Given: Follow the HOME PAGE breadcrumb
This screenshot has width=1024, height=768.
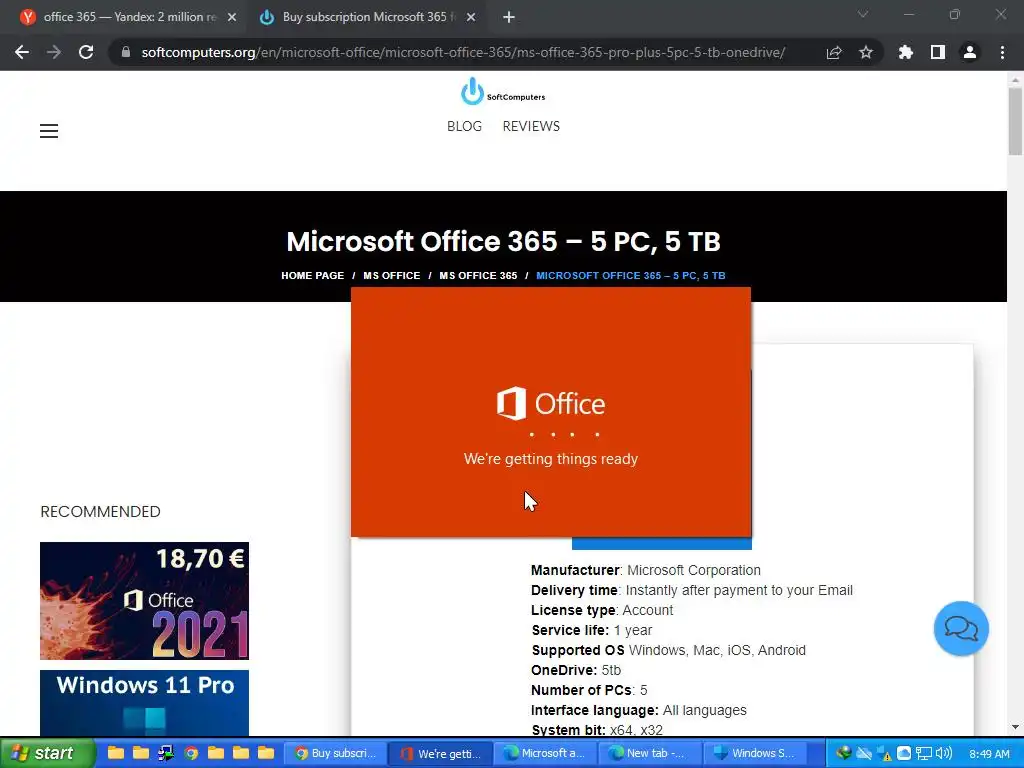Looking at the screenshot, I should pyautogui.click(x=312, y=276).
